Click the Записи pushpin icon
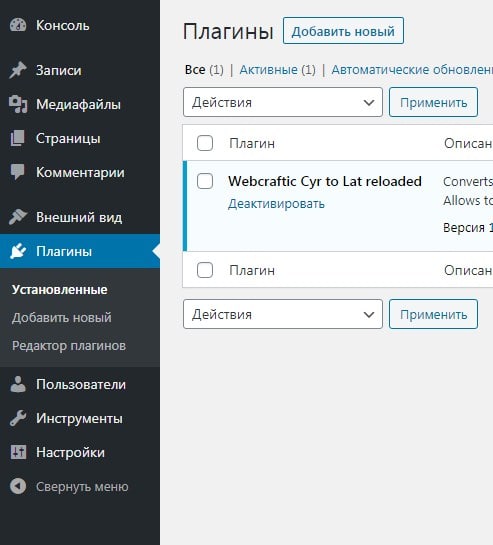Image resolution: width=493 pixels, height=545 pixels. click(18, 70)
